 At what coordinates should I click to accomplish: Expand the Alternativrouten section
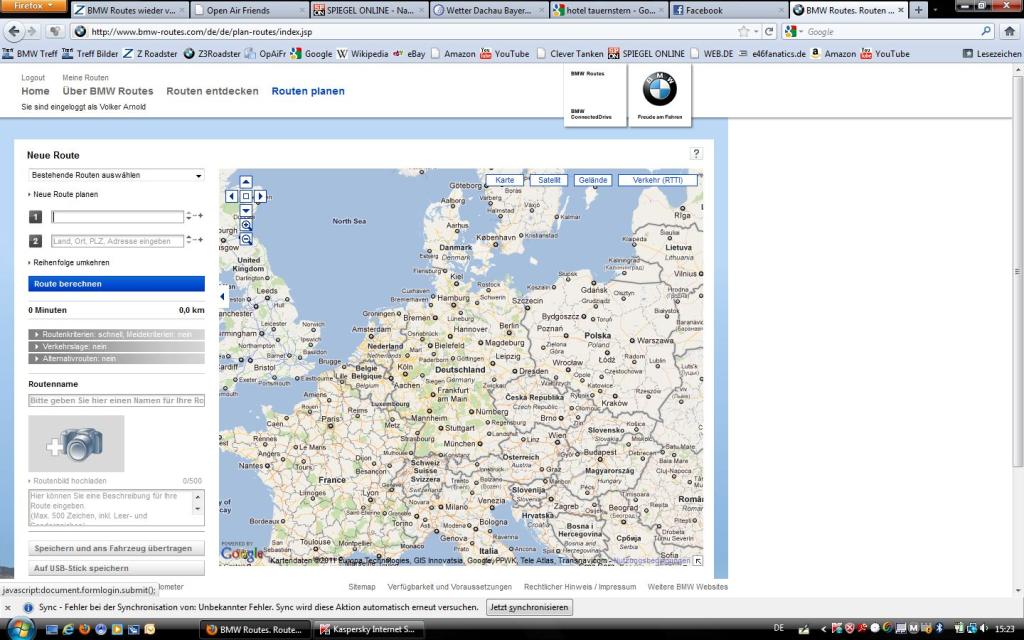(116, 358)
